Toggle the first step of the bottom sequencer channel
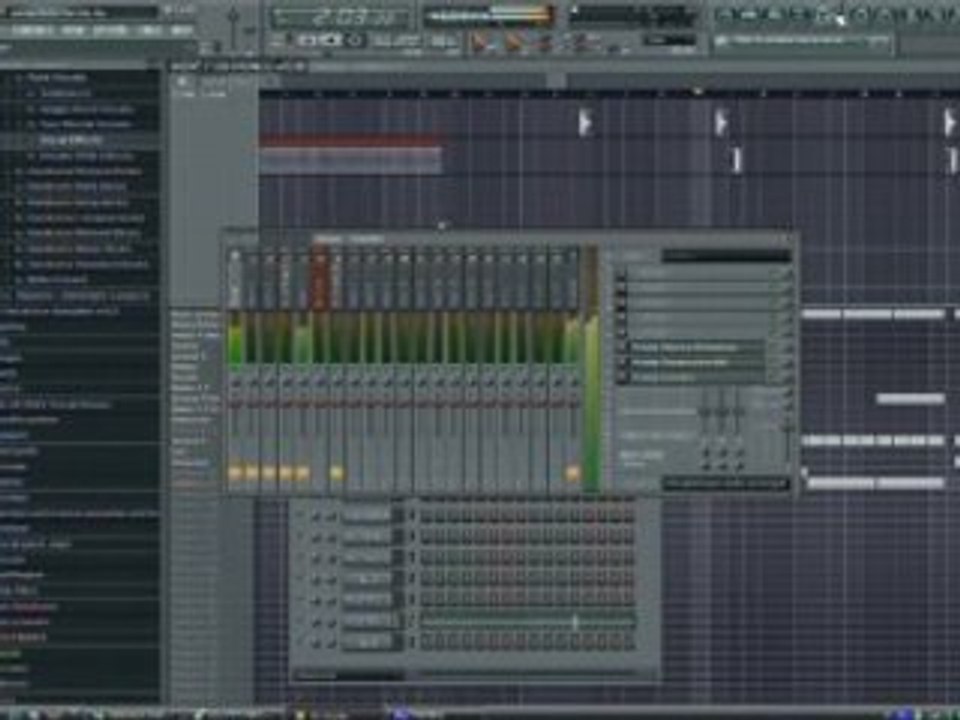 426,642
